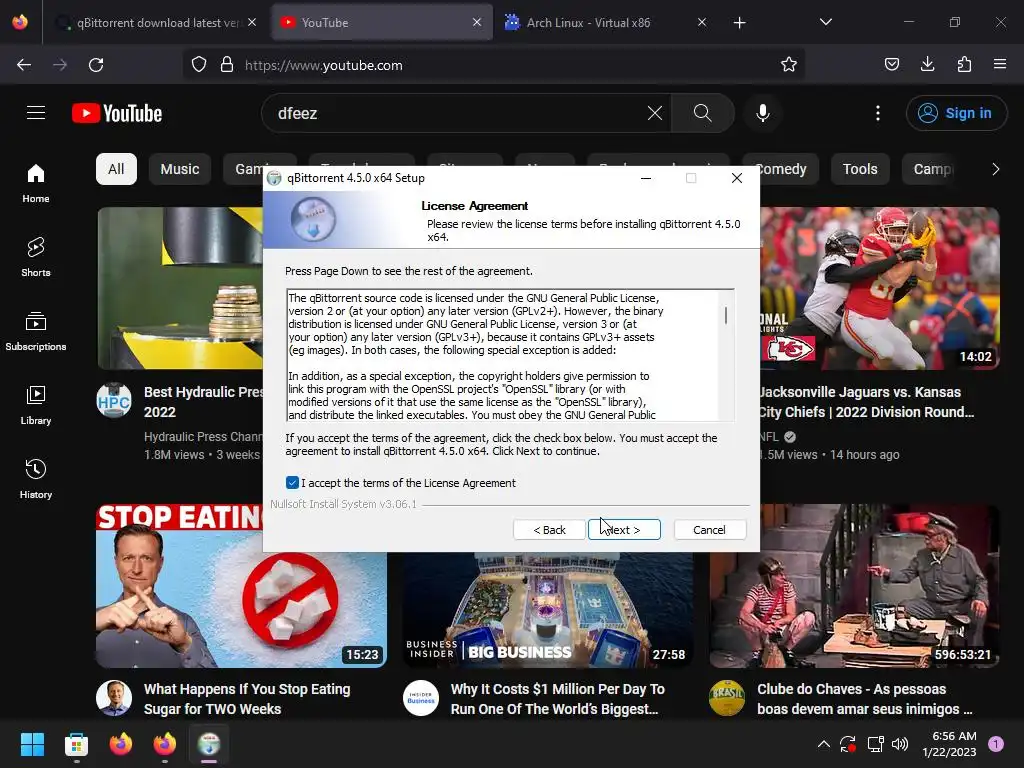The width and height of the screenshot is (1024, 768).
Task: Open Windows Start menu
Action: [32, 744]
